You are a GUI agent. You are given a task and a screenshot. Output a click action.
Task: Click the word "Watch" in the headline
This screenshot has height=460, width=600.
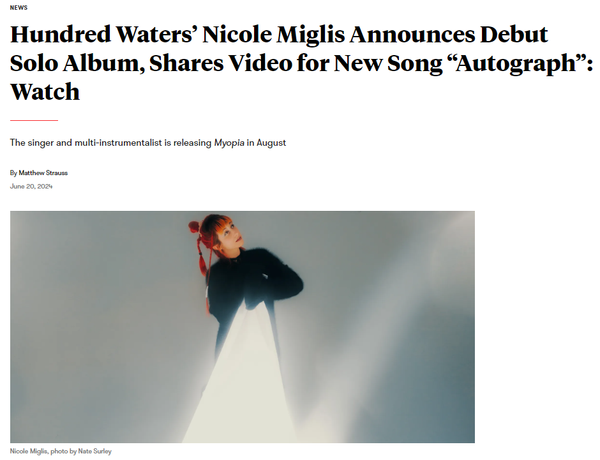click(45, 92)
